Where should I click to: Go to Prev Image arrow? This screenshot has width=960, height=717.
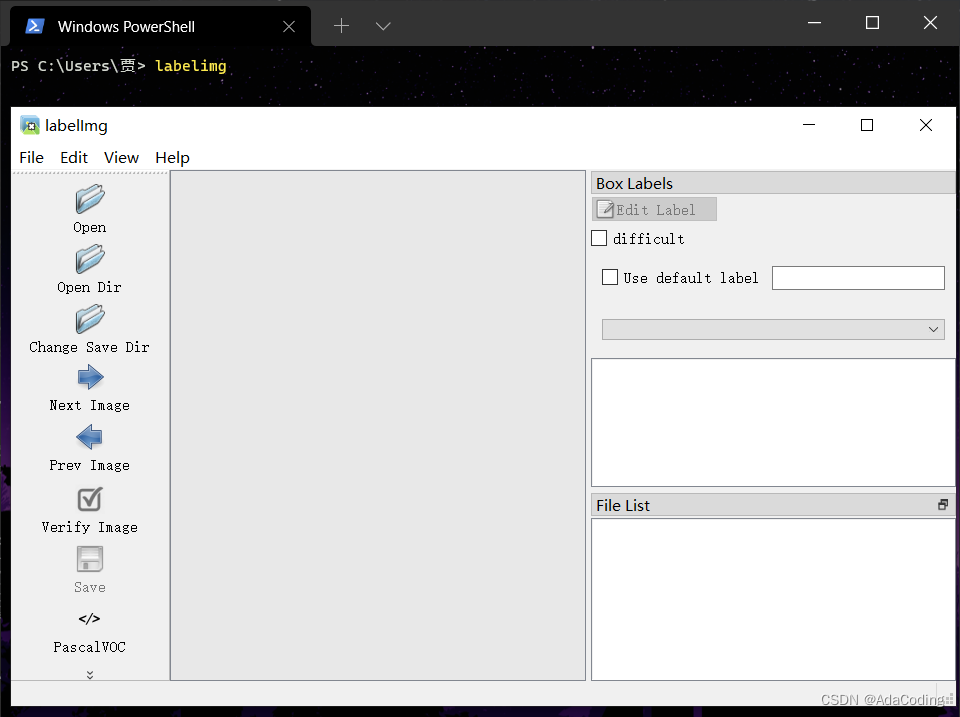coord(90,438)
